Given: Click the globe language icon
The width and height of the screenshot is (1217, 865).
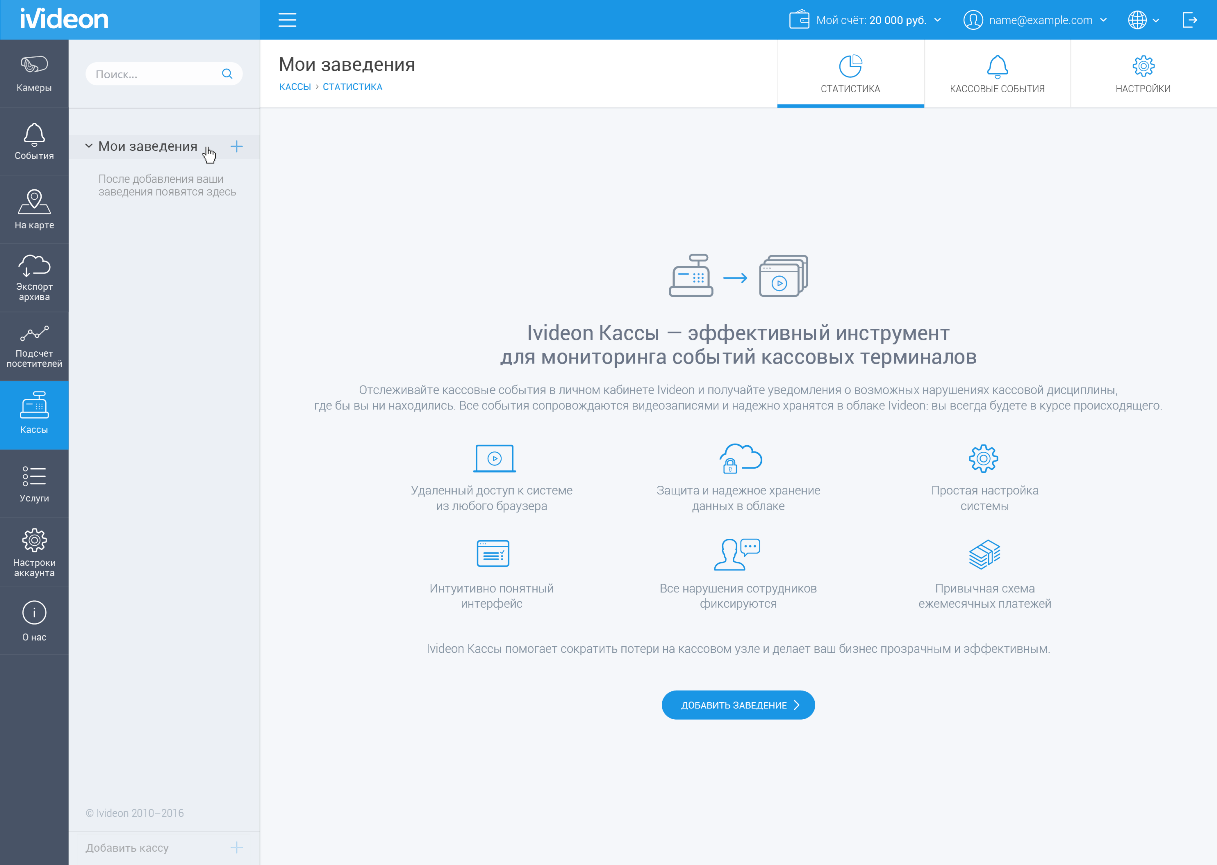Looking at the screenshot, I should (1137, 20).
